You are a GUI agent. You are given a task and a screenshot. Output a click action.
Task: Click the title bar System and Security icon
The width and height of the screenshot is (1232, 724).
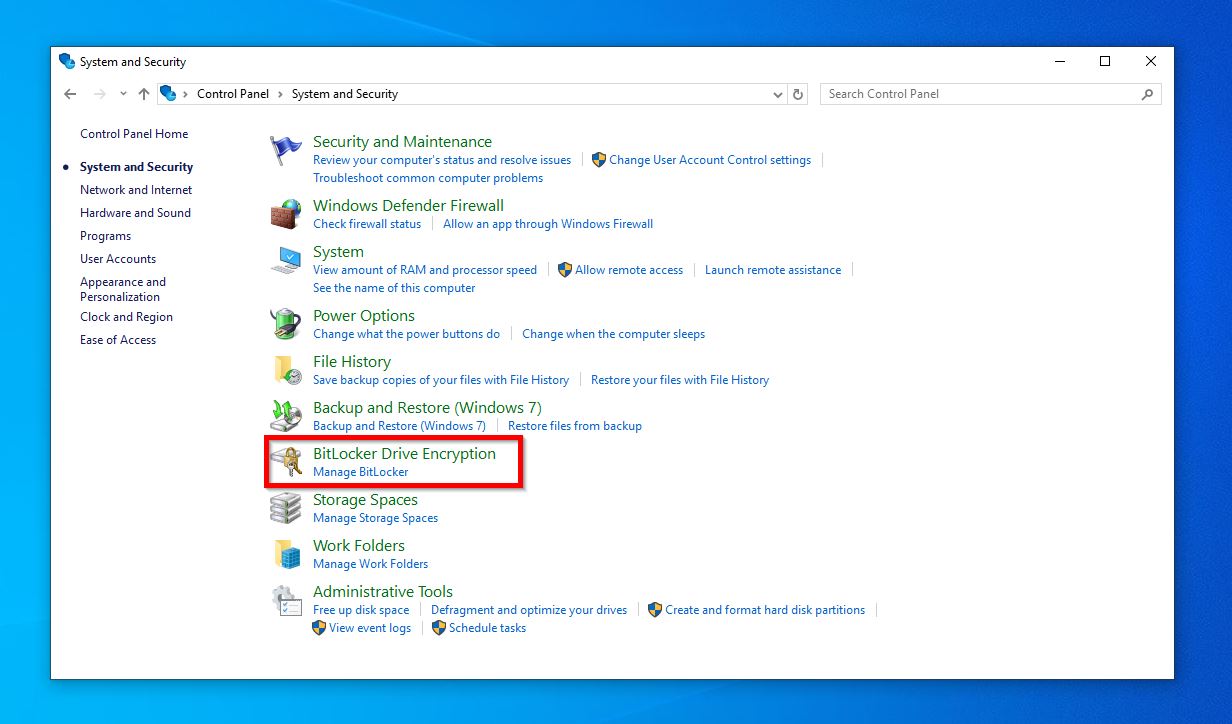67,61
